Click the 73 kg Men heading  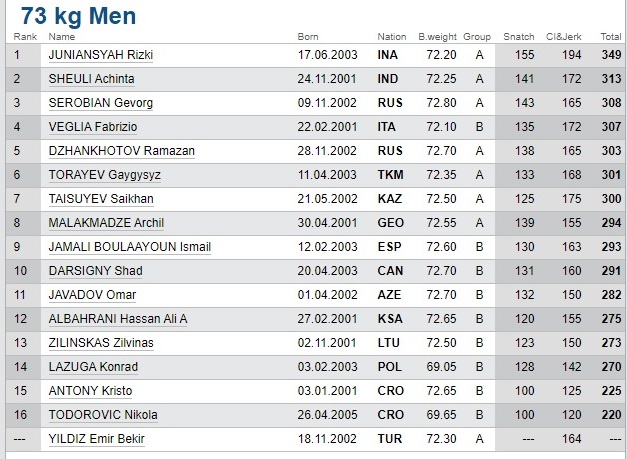78,15
